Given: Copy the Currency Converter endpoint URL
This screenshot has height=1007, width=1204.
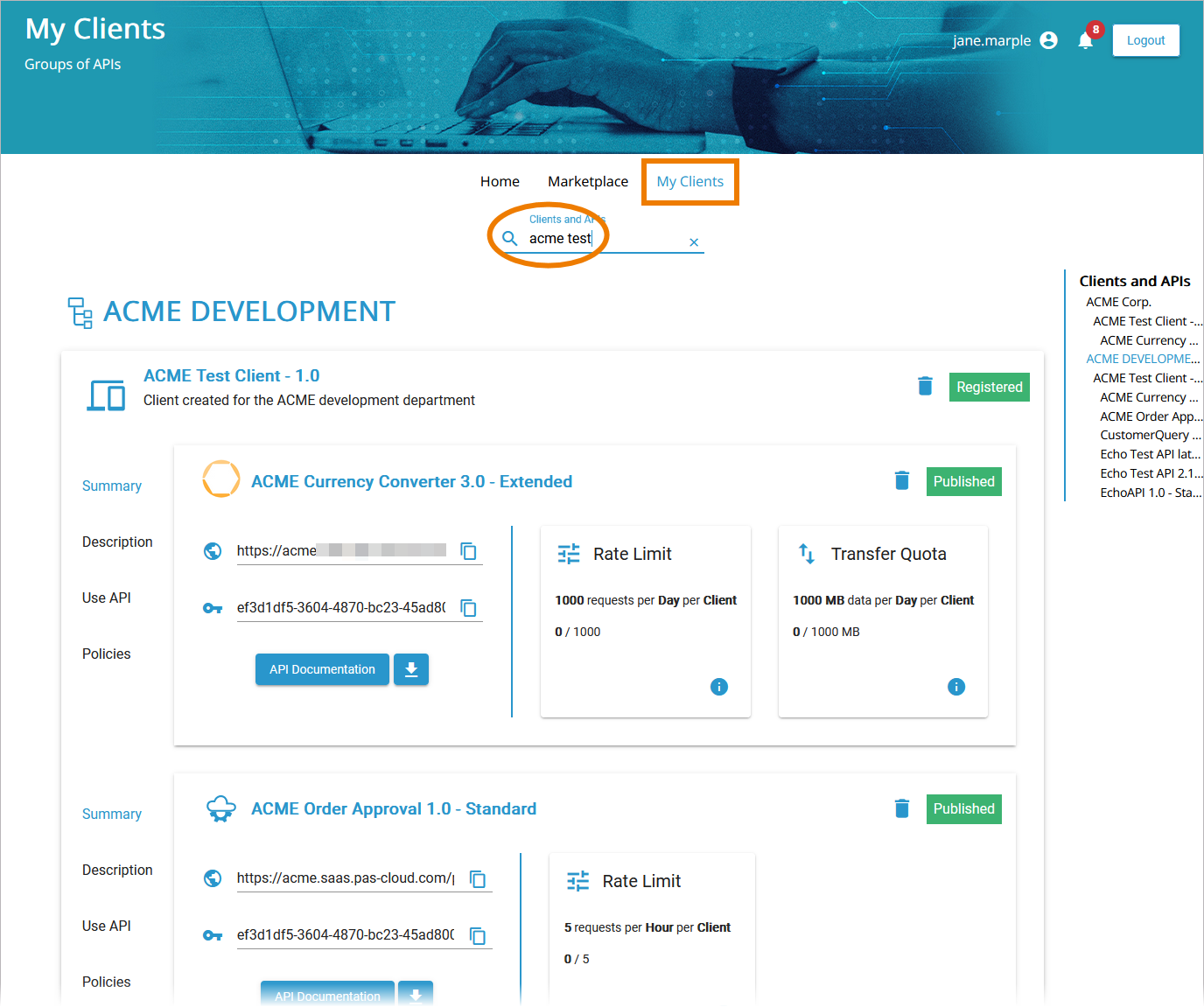Looking at the screenshot, I should pos(469,550).
